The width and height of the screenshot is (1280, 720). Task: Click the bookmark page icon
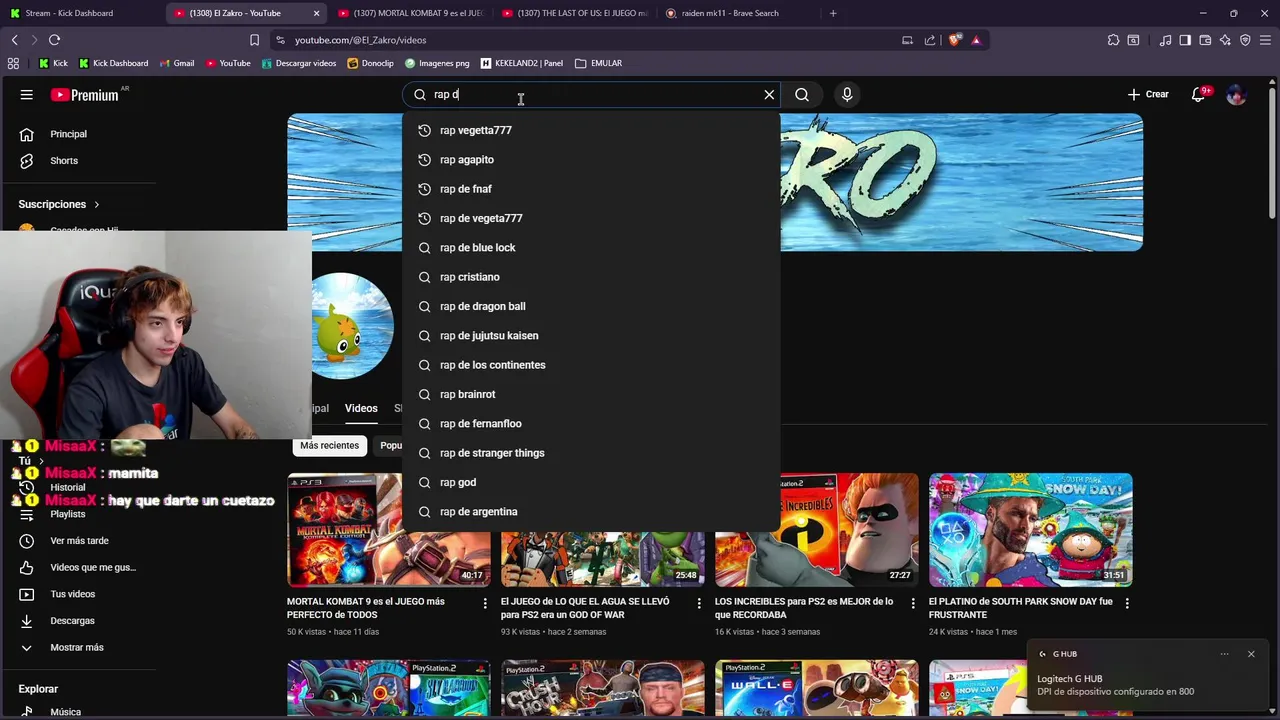click(254, 40)
